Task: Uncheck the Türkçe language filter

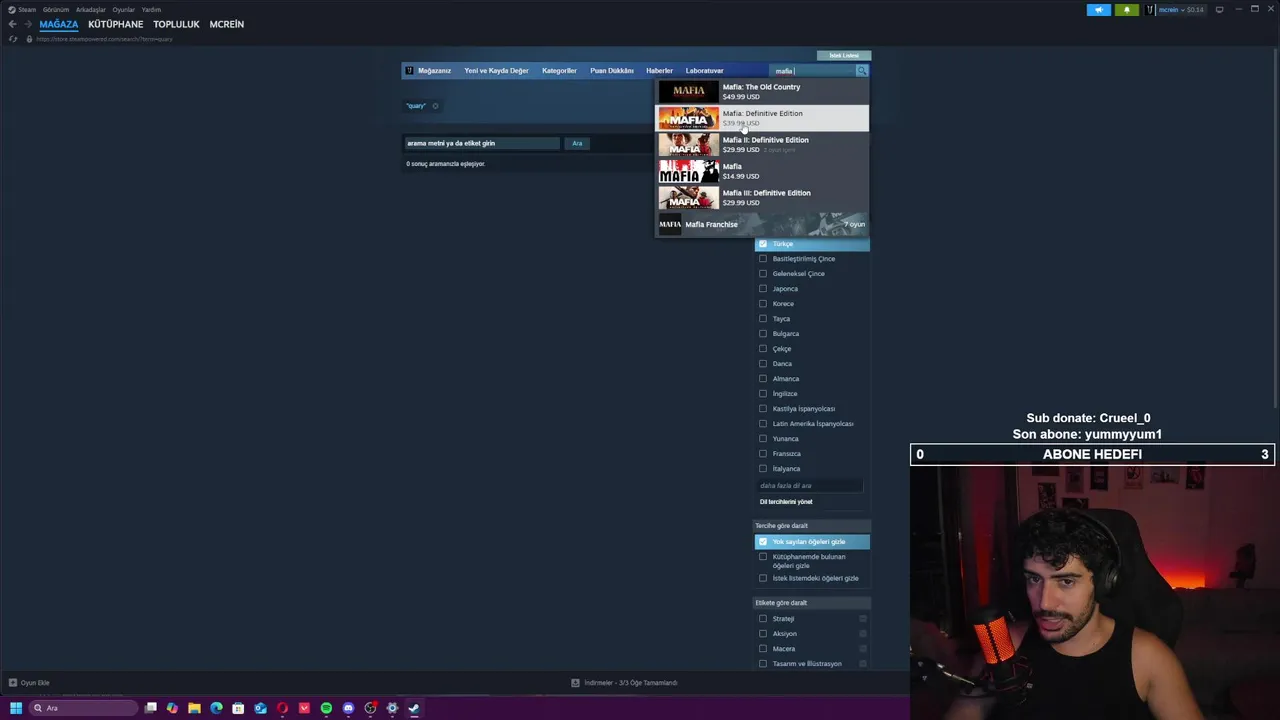Action: (763, 244)
